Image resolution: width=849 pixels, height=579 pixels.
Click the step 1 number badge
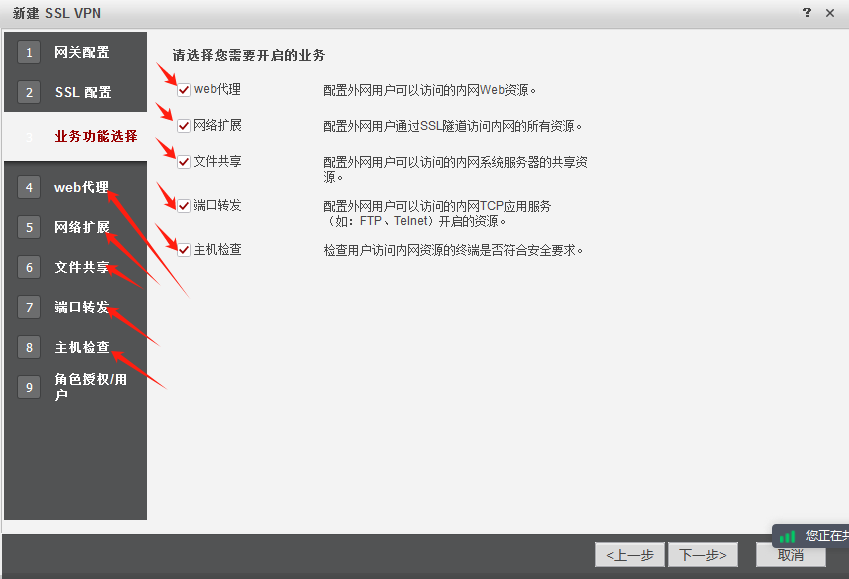click(28, 52)
